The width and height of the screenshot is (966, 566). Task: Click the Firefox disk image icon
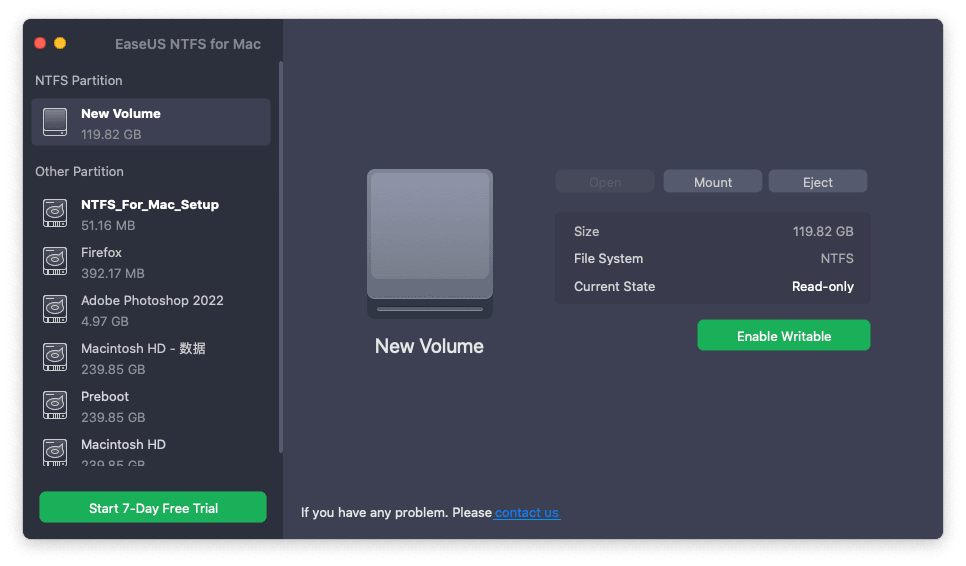(x=55, y=261)
